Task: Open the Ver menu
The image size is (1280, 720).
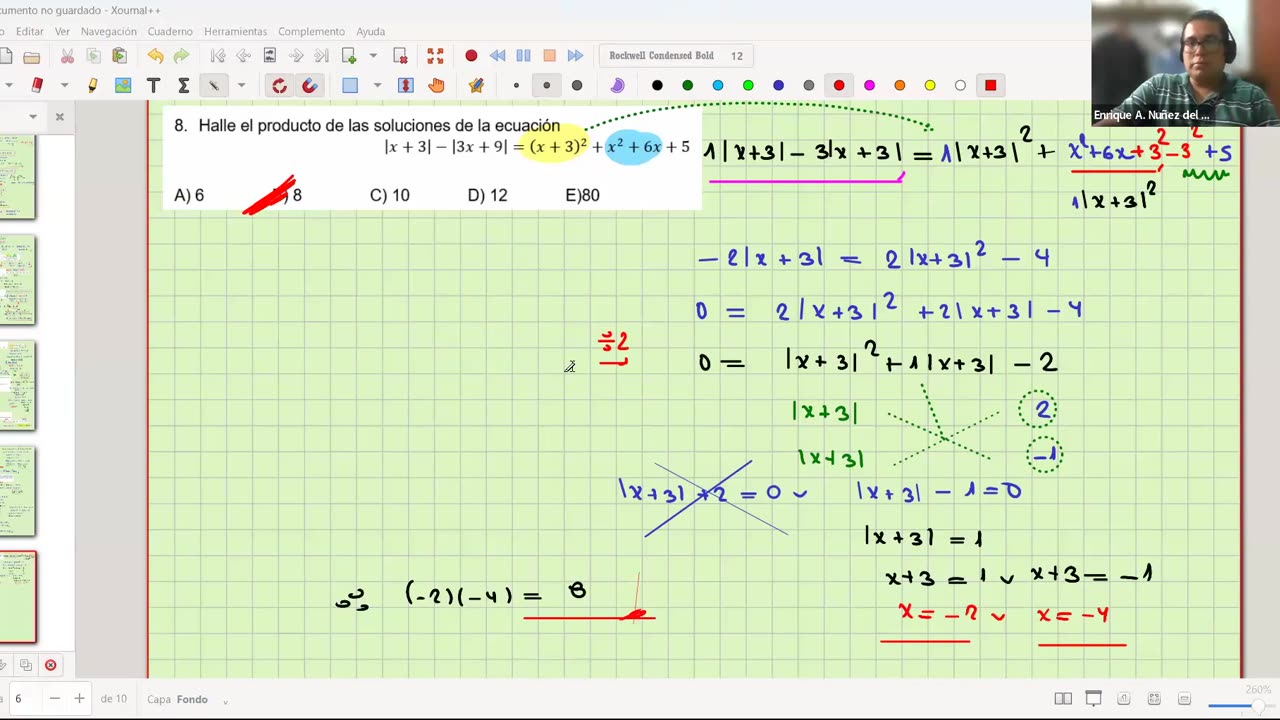Action: pos(62,32)
